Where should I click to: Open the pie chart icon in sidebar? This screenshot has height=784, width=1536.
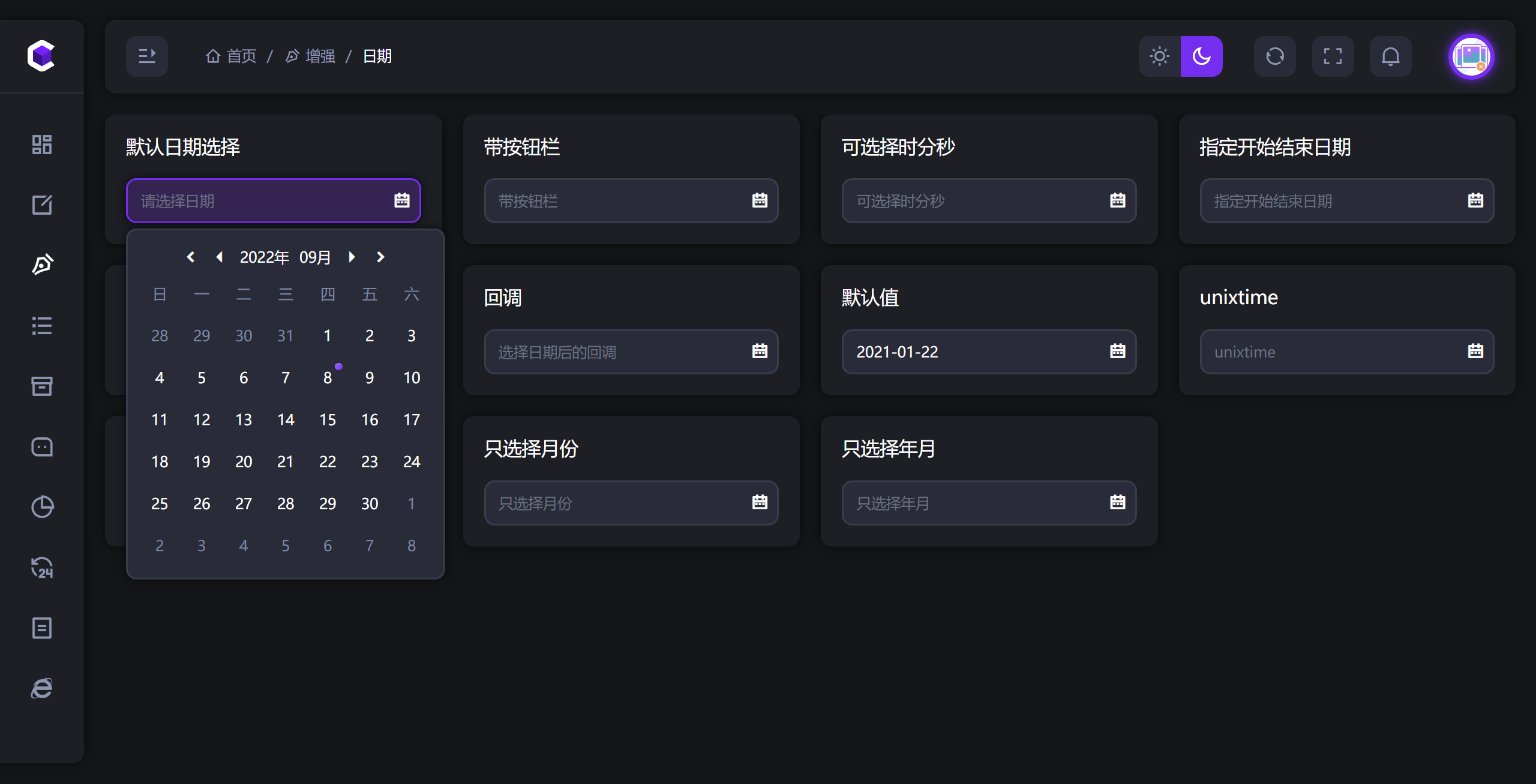point(41,507)
